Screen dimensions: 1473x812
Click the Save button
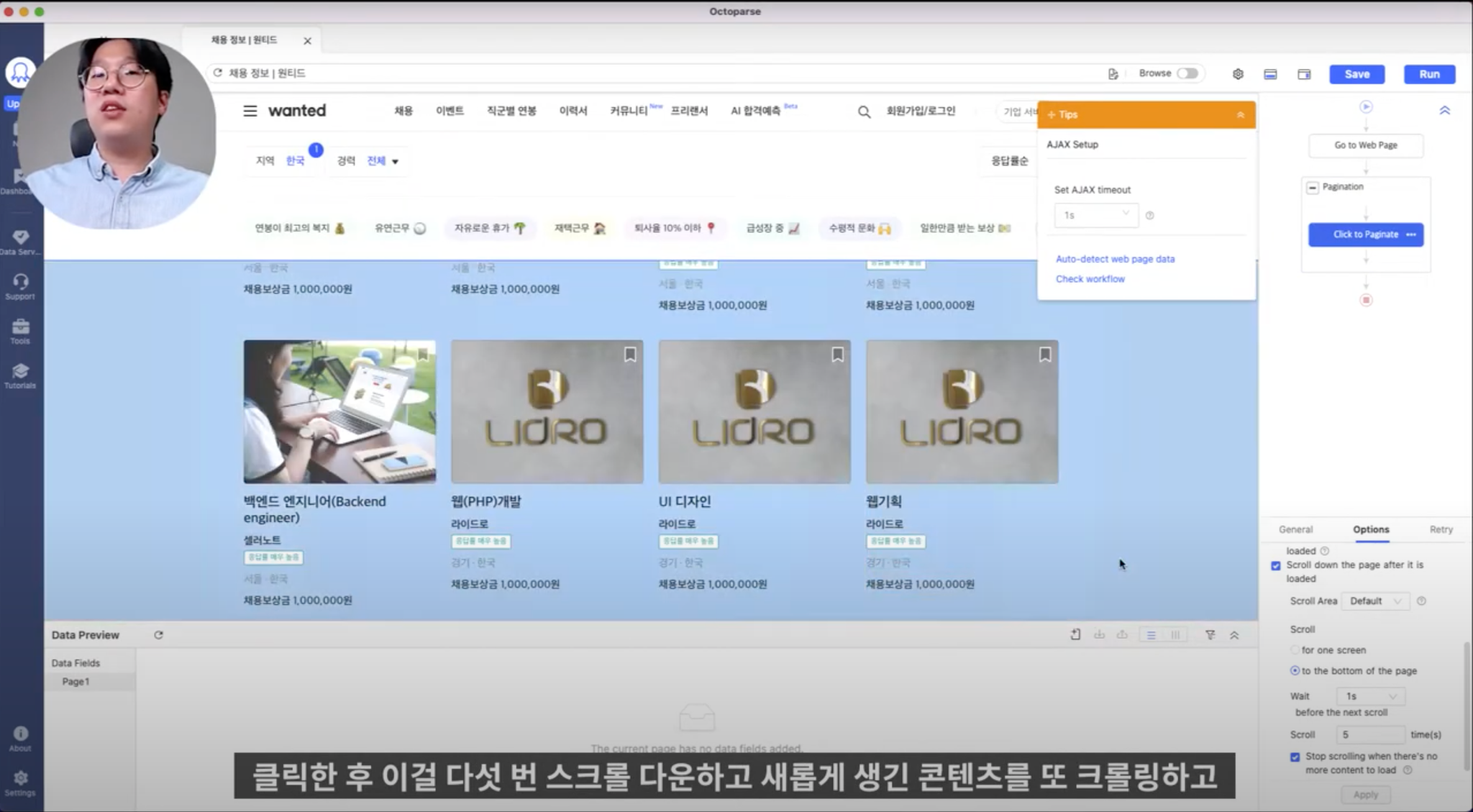(1356, 74)
